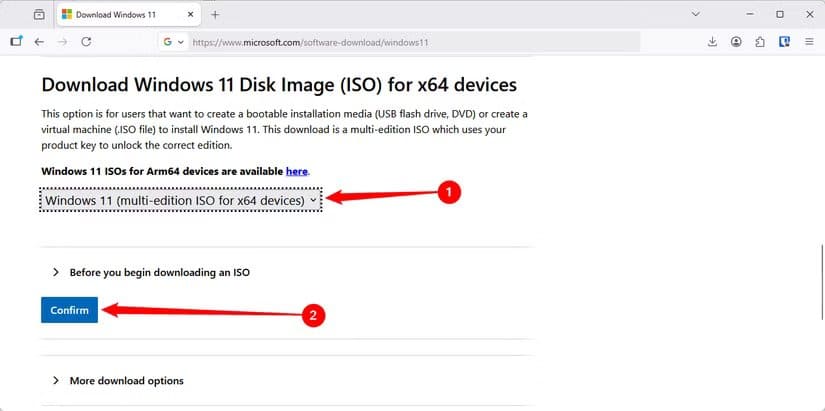
Task: Maximize the browser window
Action: [x=780, y=14]
